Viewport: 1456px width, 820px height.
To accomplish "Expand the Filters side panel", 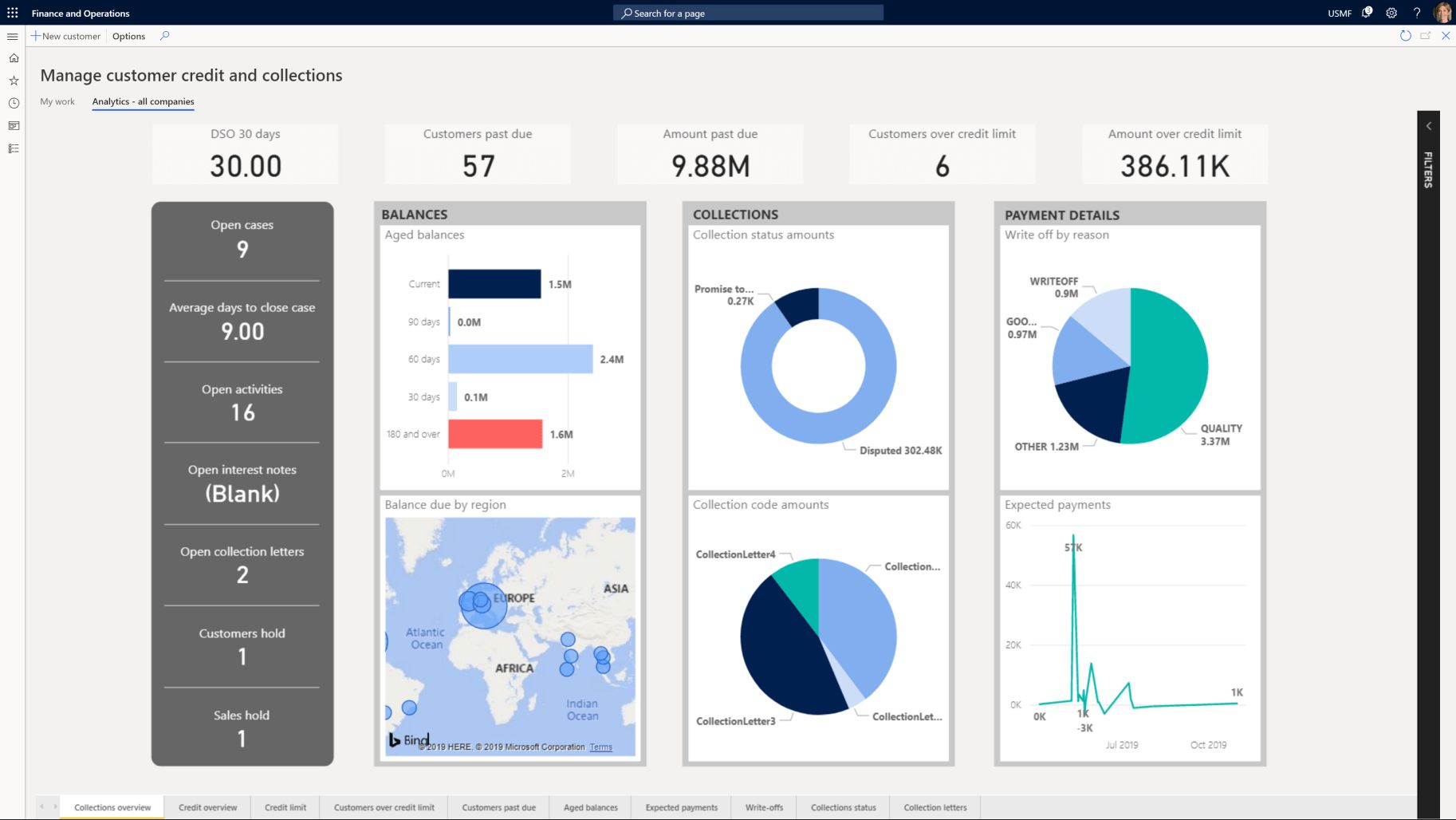I will click(1428, 126).
